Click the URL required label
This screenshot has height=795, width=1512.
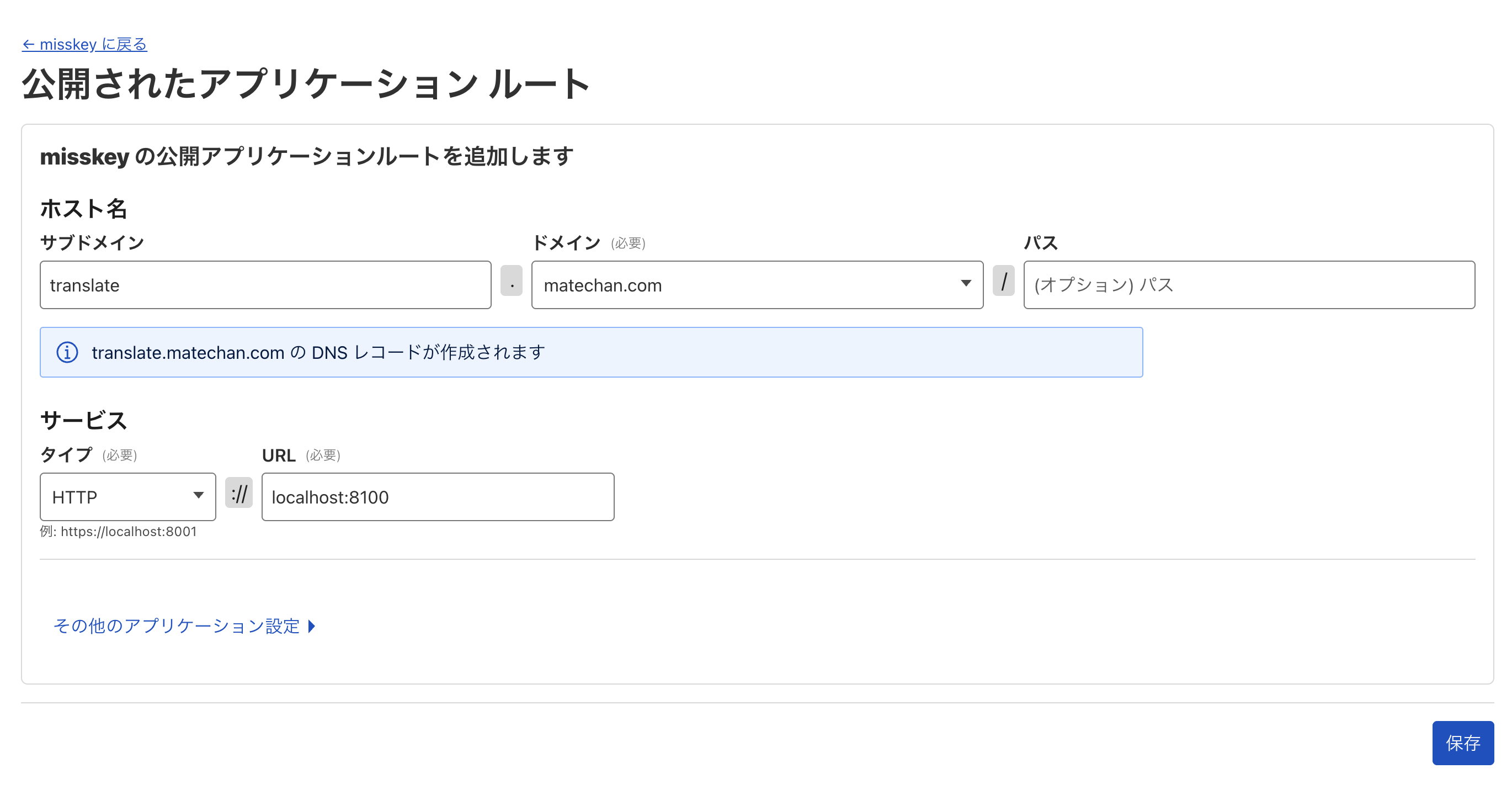tap(301, 455)
